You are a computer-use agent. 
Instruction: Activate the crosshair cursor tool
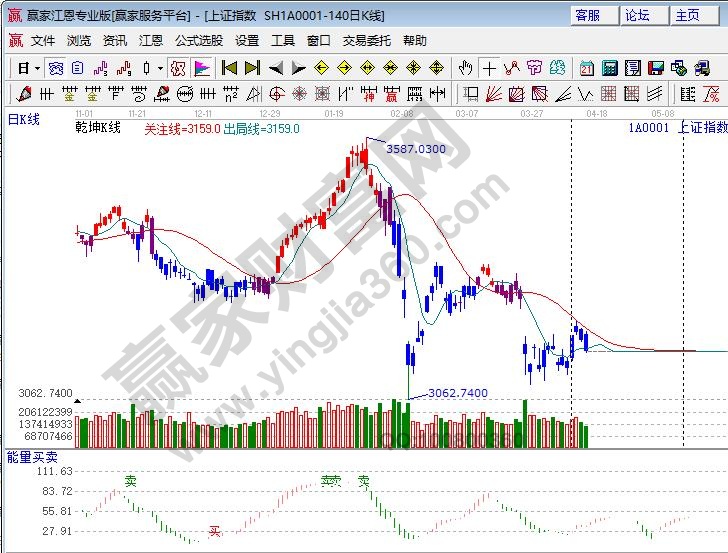[489, 68]
